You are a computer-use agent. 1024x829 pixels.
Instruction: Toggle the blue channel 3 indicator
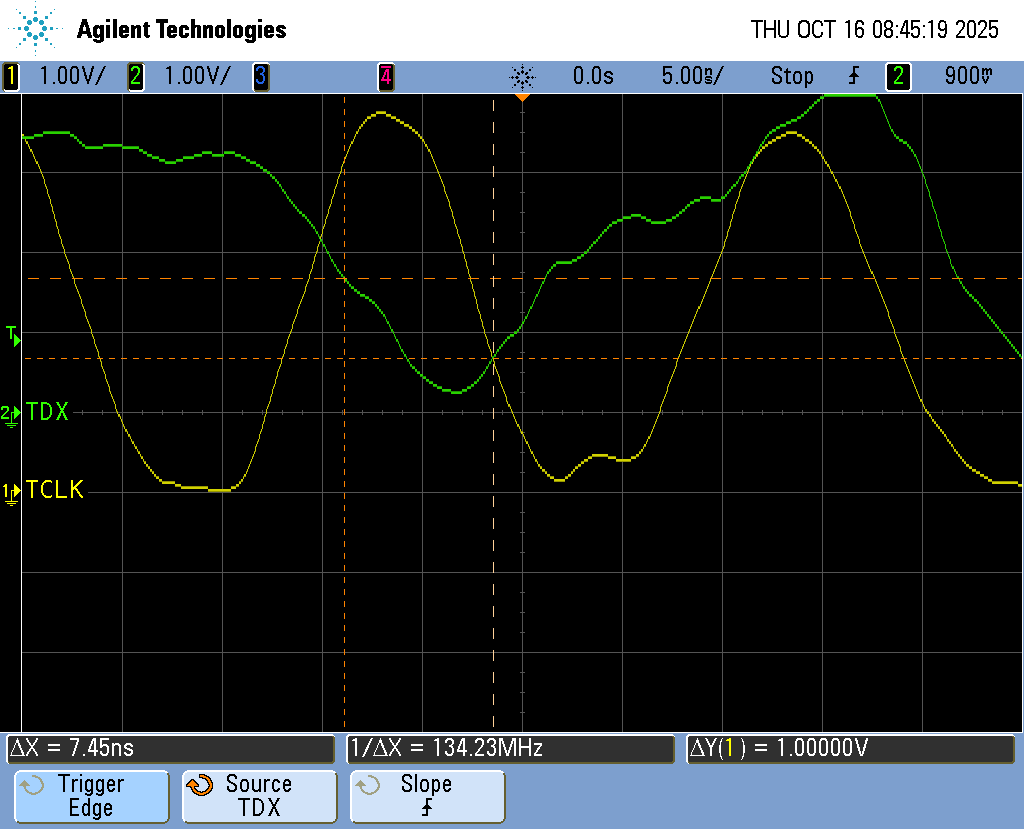[x=260, y=76]
